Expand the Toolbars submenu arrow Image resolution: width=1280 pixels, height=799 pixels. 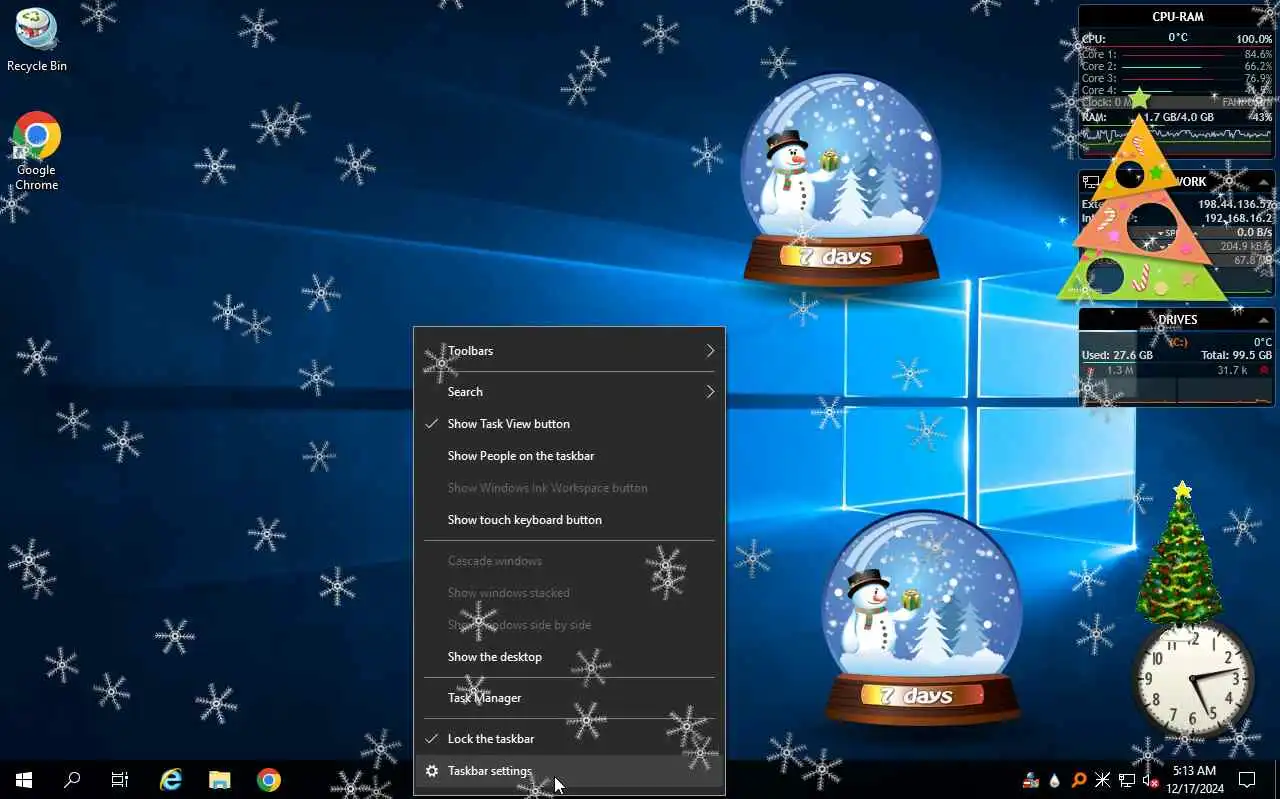(x=710, y=351)
